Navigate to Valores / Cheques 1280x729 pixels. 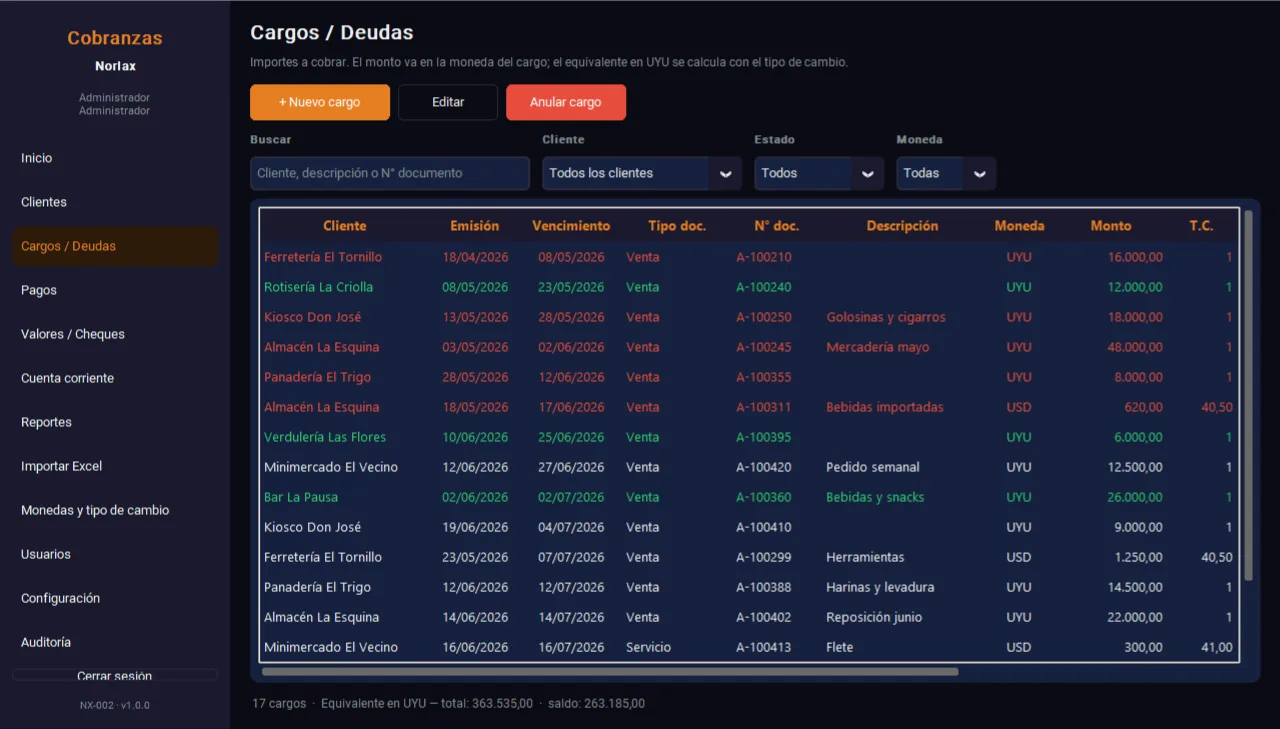pyautogui.click(x=115, y=334)
